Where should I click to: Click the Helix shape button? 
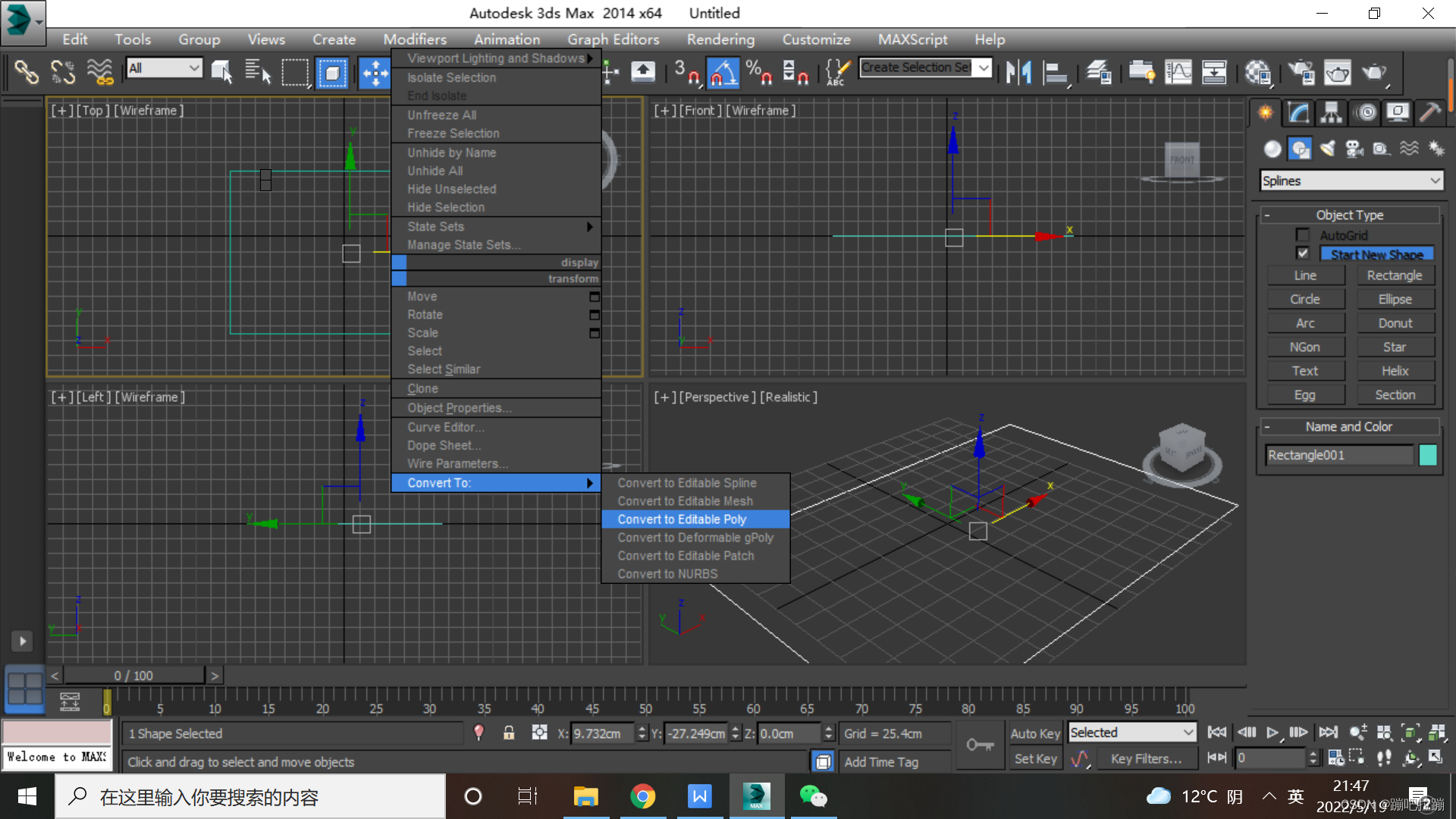1395,371
